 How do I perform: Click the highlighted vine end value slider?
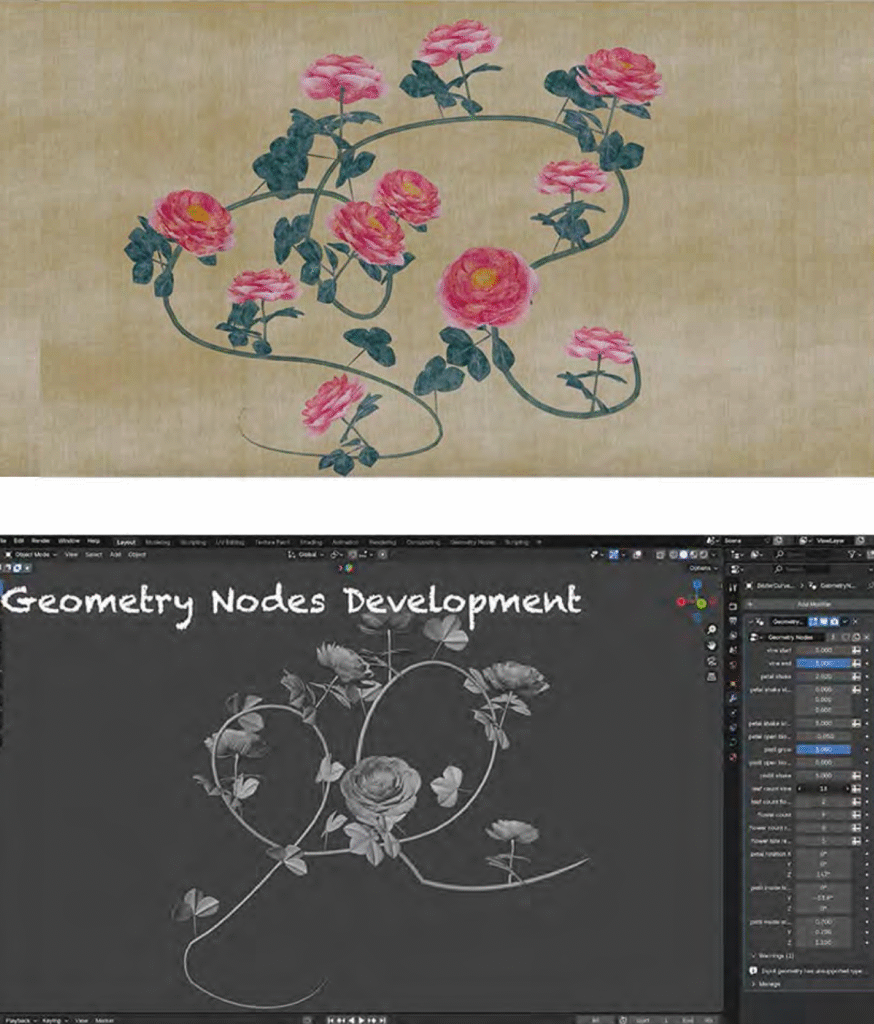pos(823,663)
